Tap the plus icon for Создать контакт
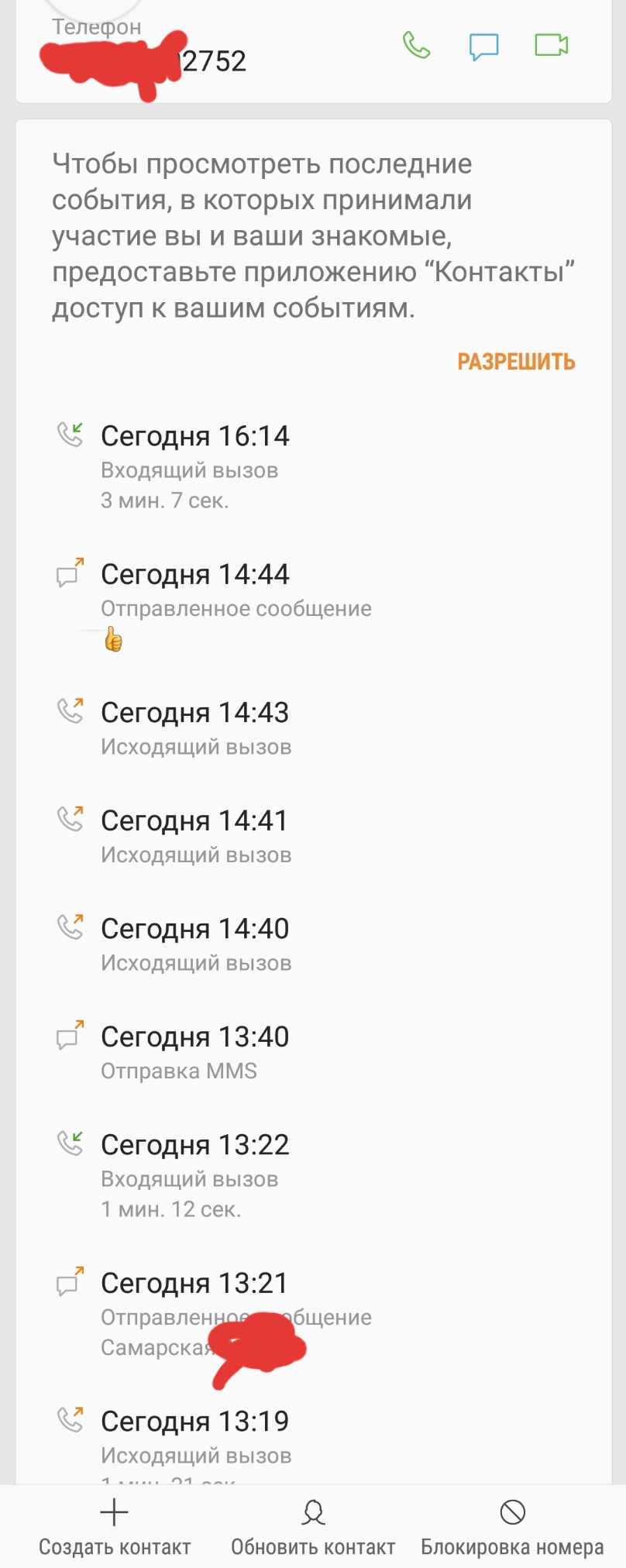This screenshot has height=1568, width=626. click(114, 1511)
